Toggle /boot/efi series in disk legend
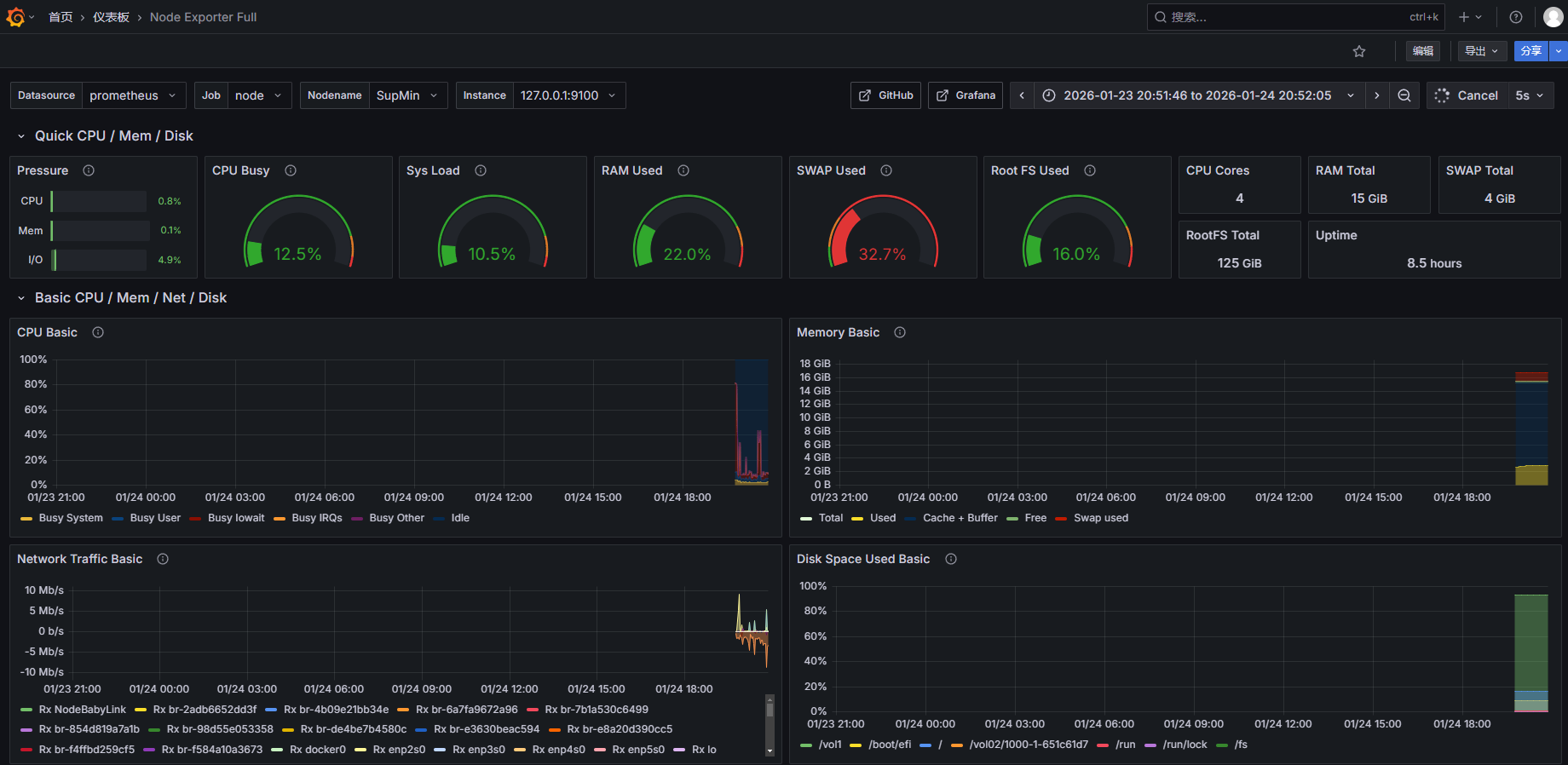 [889, 745]
